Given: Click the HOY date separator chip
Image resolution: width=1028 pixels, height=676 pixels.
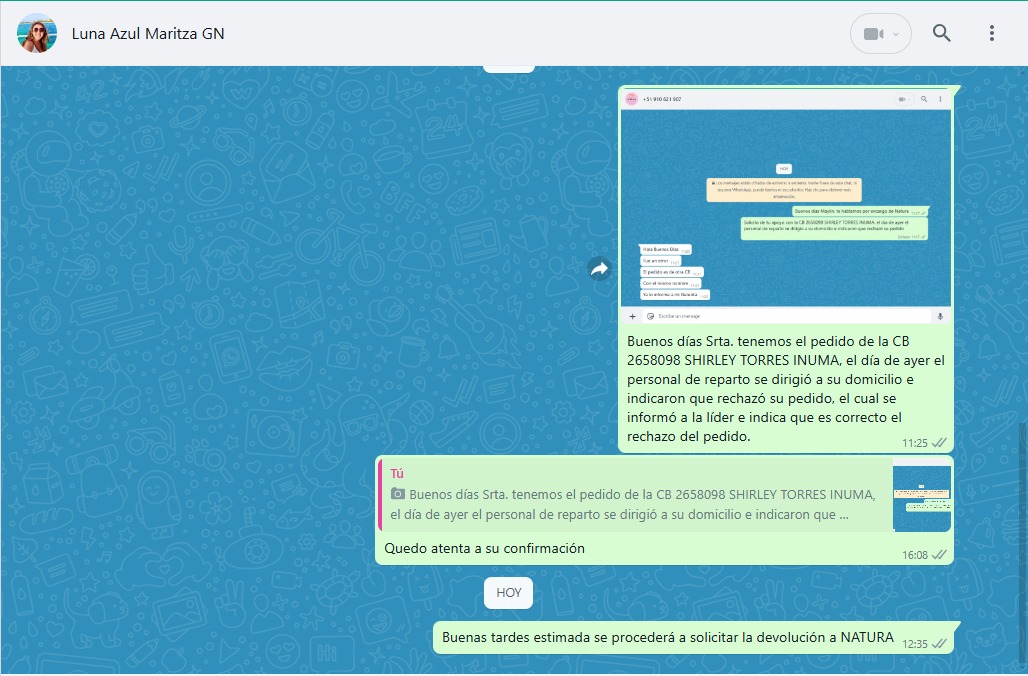Looking at the screenshot, I should click(x=508, y=592).
